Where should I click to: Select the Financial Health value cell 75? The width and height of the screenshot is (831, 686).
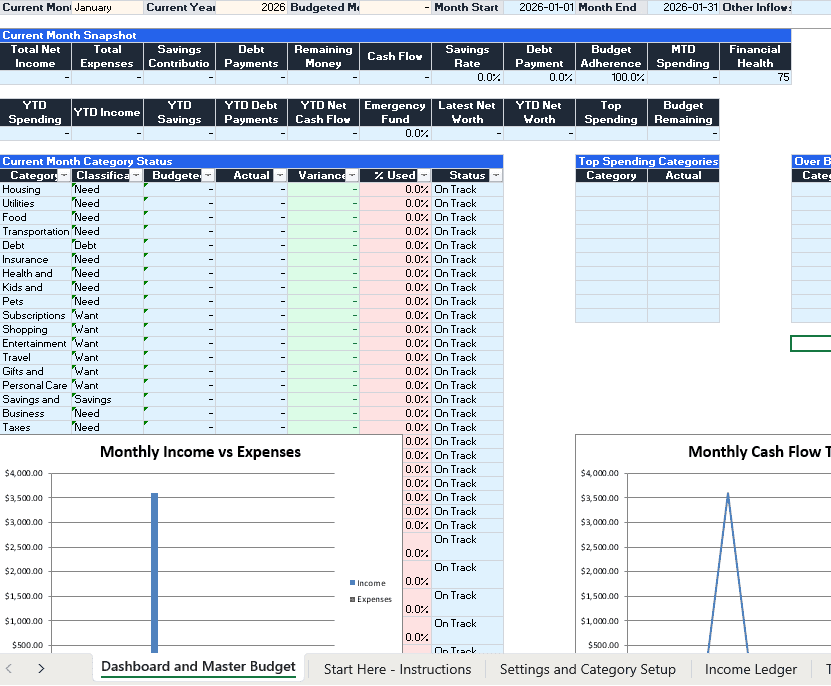[755, 77]
